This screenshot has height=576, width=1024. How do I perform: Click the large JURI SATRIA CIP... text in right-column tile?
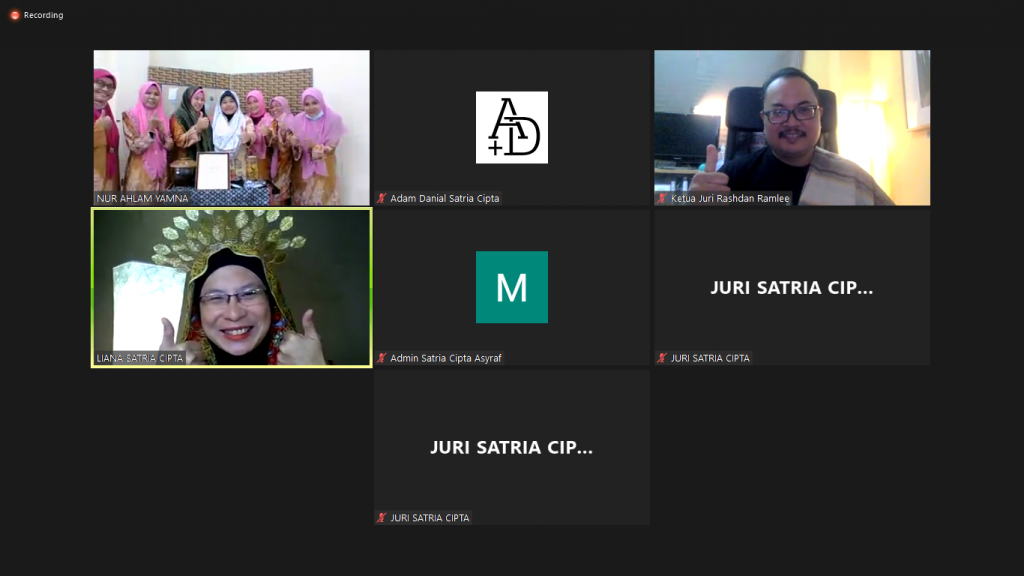791,288
